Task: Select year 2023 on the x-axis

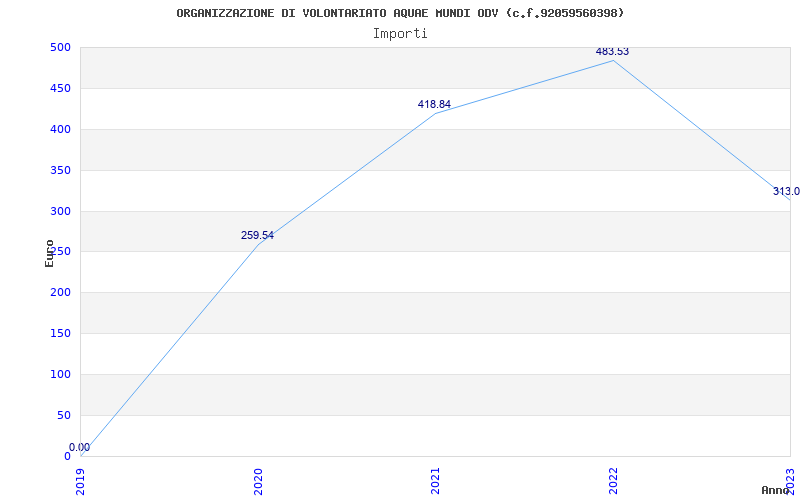Action: (x=790, y=481)
